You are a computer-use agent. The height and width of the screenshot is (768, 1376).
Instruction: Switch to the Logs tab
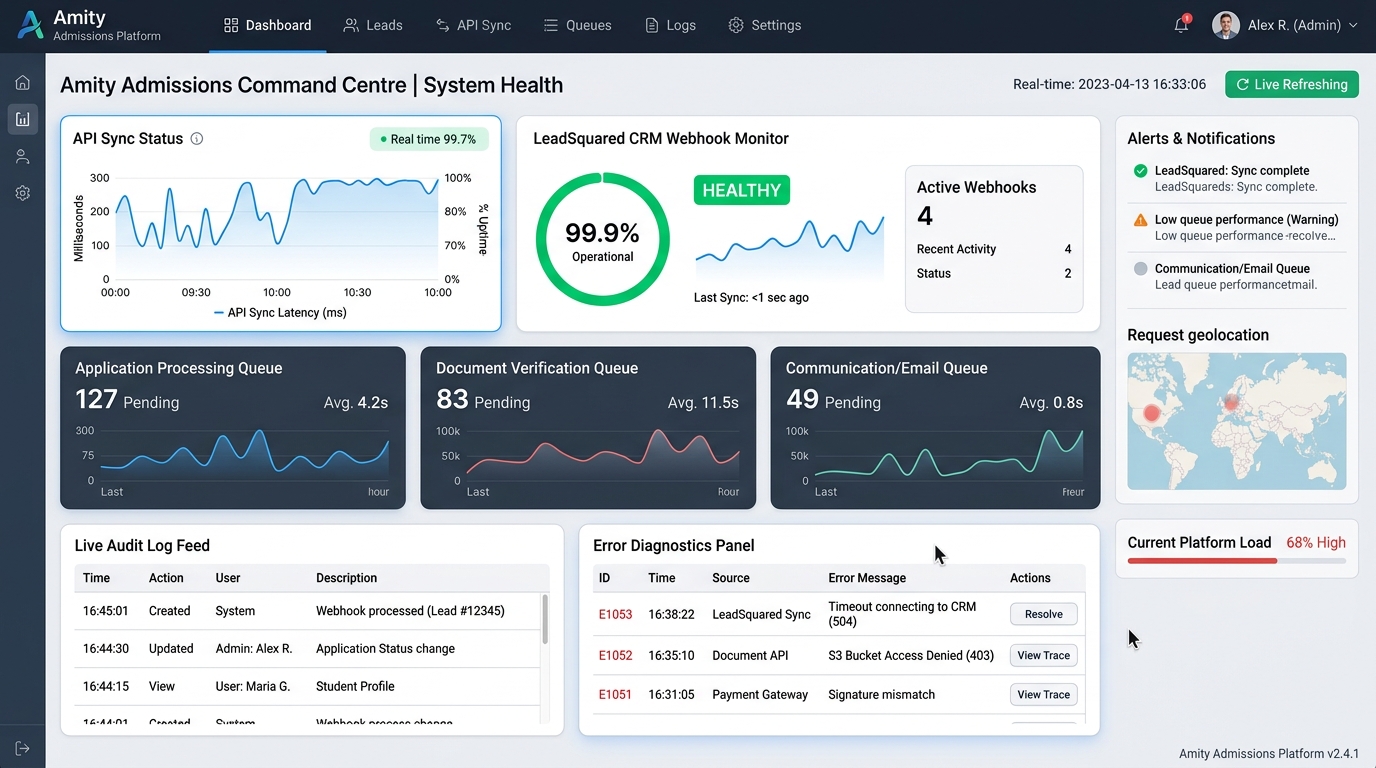tap(670, 25)
